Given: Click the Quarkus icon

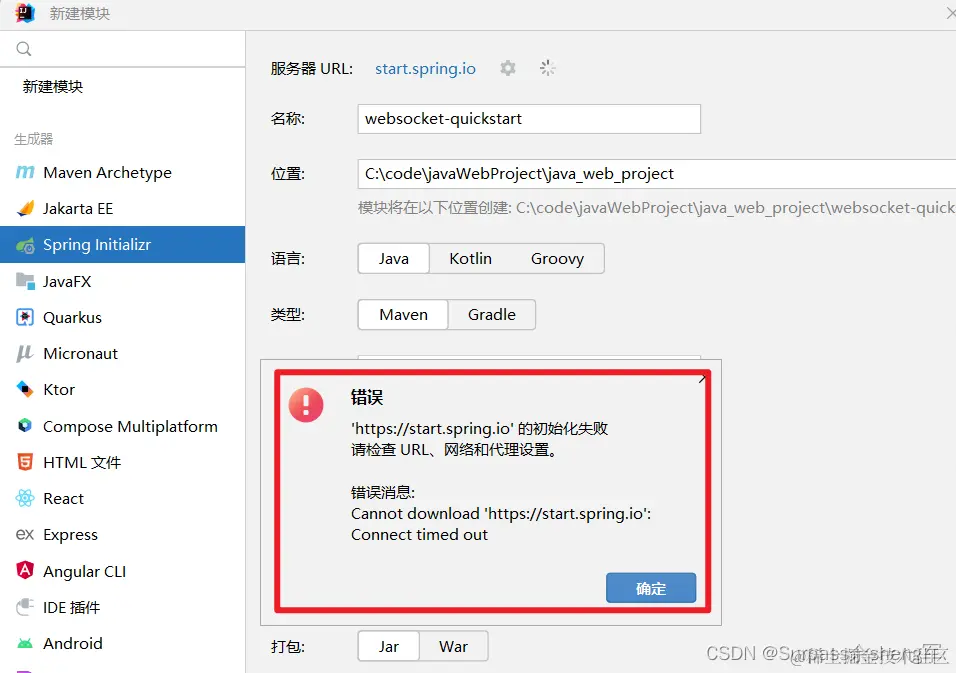Looking at the screenshot, I should pyautogui.click(x=25, y=317).
